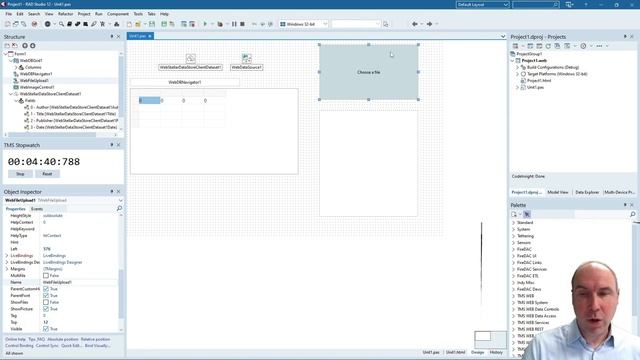Click the Back navigation arrow icon
This screenshot has width=640, height=360.
(x=414, y=24)
